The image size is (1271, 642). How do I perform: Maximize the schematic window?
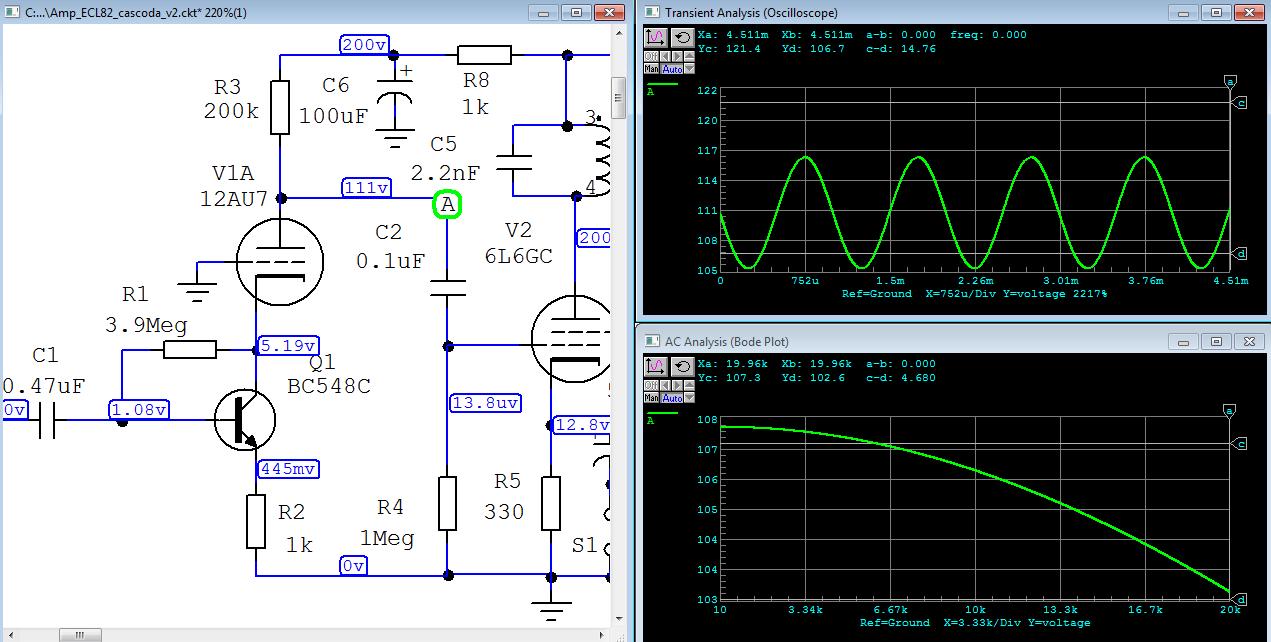[x=576, y=12]
